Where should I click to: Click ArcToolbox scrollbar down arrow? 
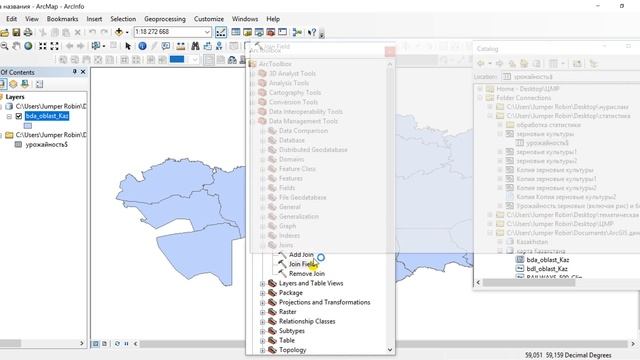click(390, 349)
